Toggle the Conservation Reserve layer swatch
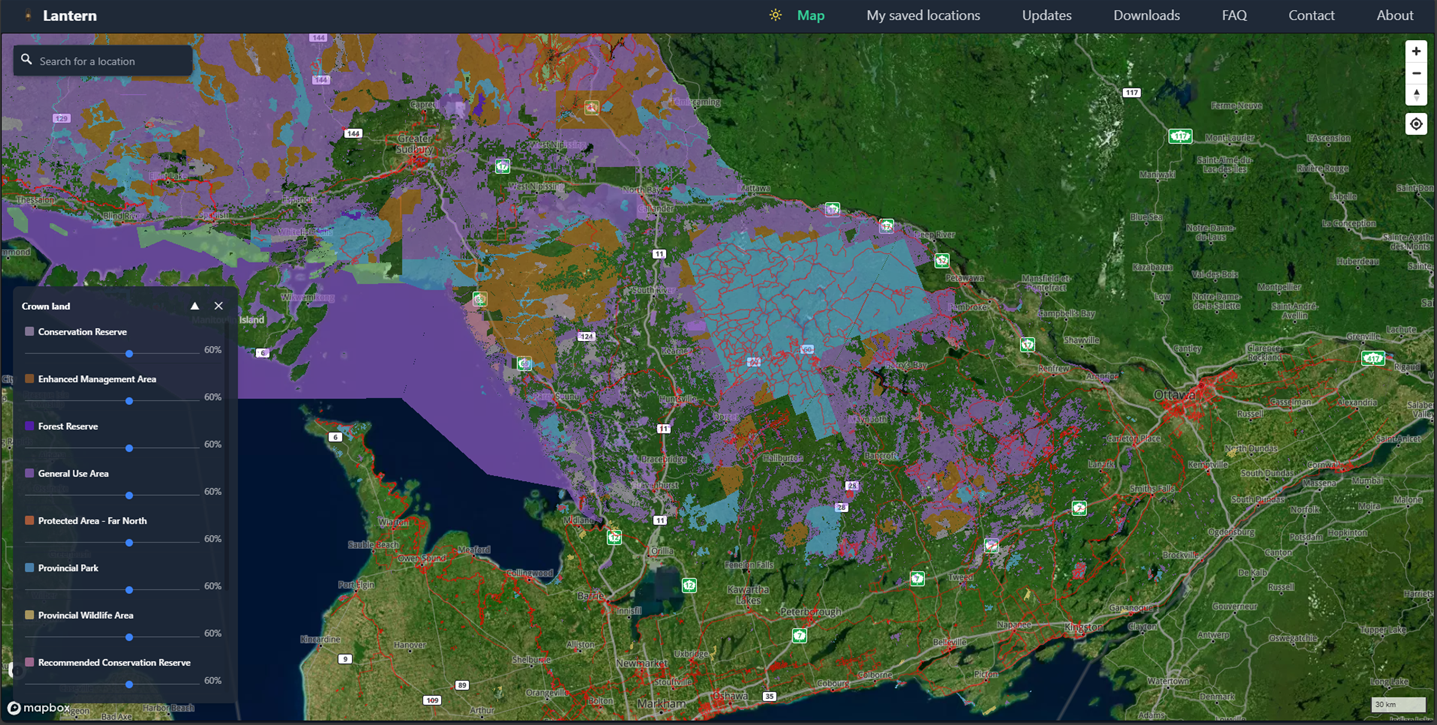Viewport: 1437px width, 725px height. tap(29, 332)
